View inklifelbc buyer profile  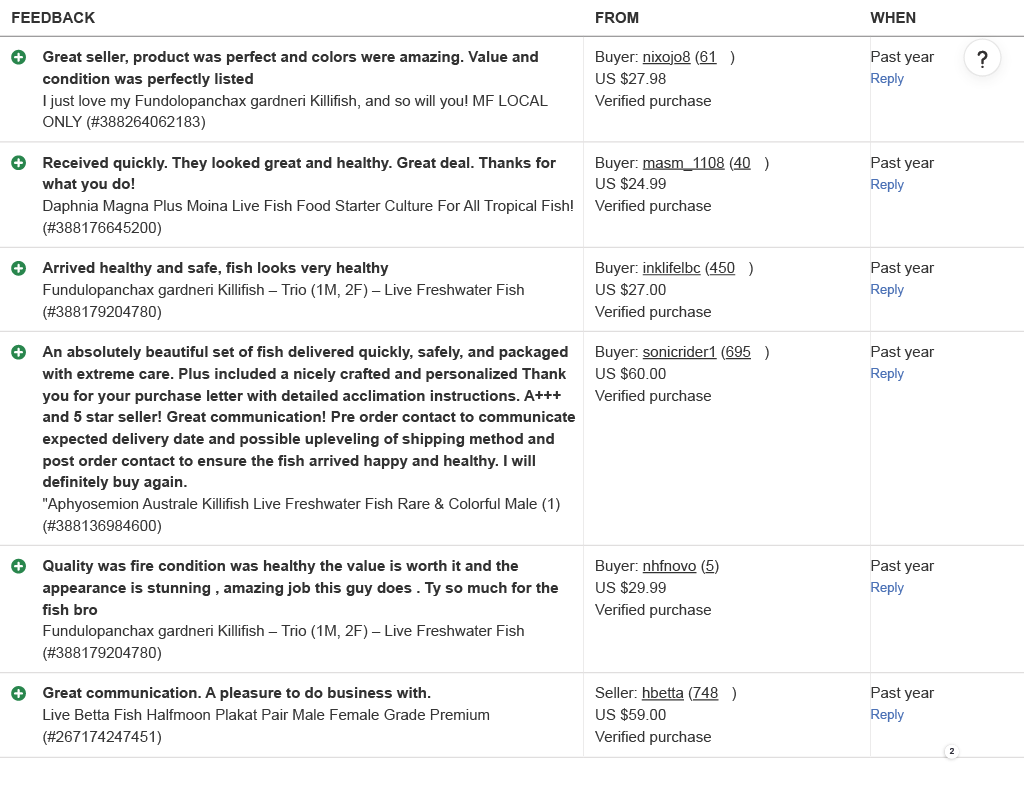671,268
